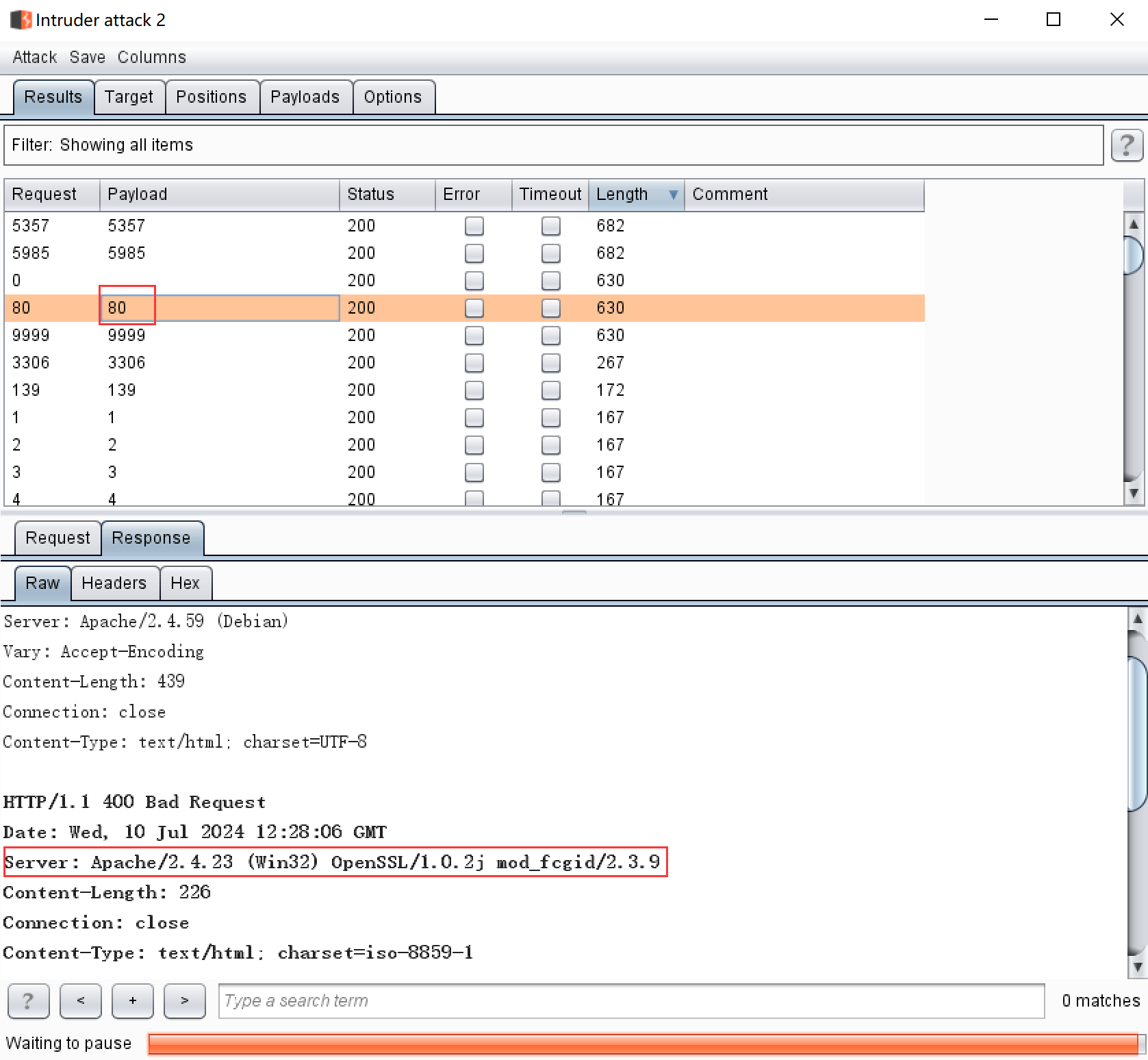Screen dimensions: 1148x1060
Task: Toggle Error checkbox for request 3306
Action: pos(474,363)
